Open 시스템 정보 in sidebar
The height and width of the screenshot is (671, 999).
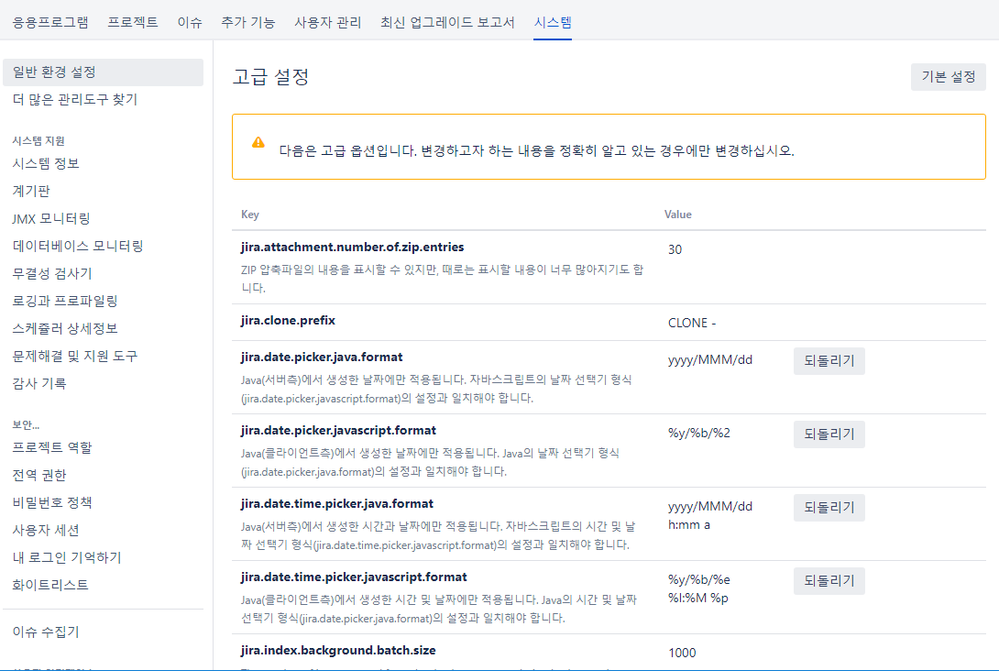46,164
